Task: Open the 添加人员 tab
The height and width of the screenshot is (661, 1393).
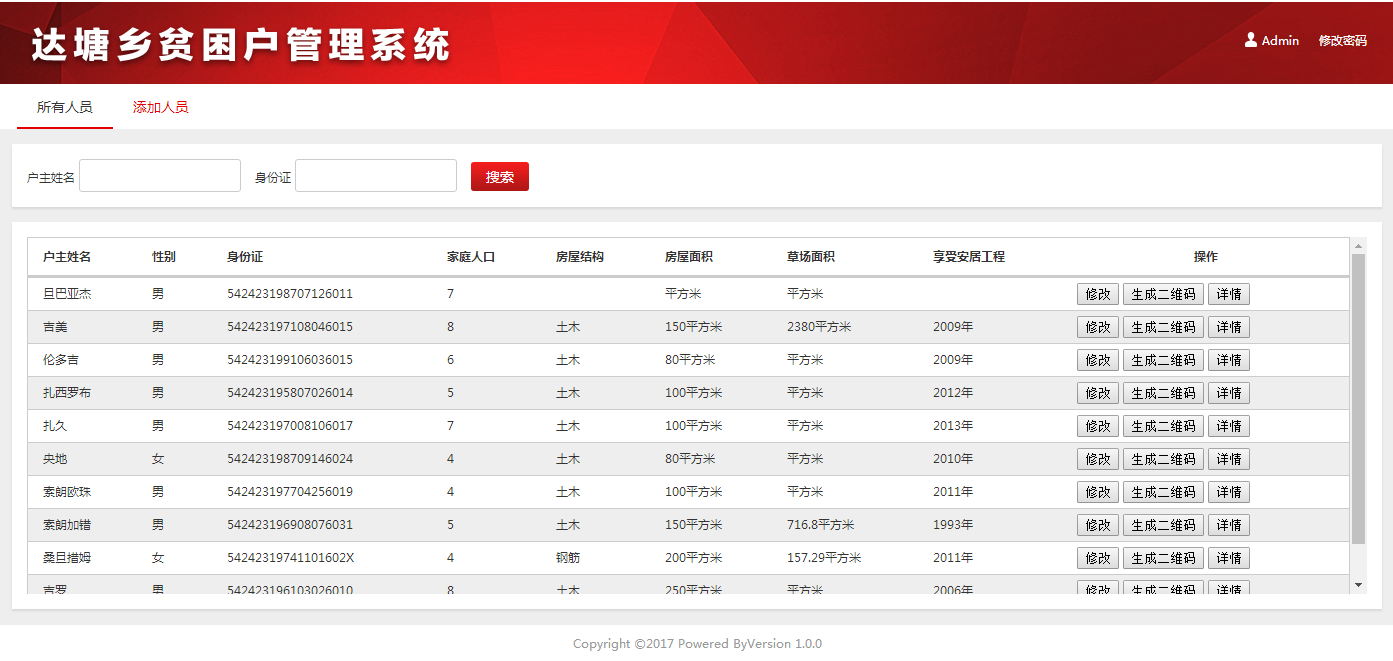Action: pyautogui.click(x=160, y=107)
